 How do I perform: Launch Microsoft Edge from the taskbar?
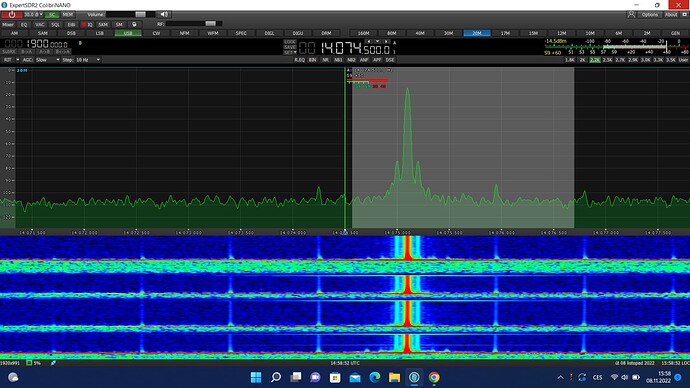point(374,377)
